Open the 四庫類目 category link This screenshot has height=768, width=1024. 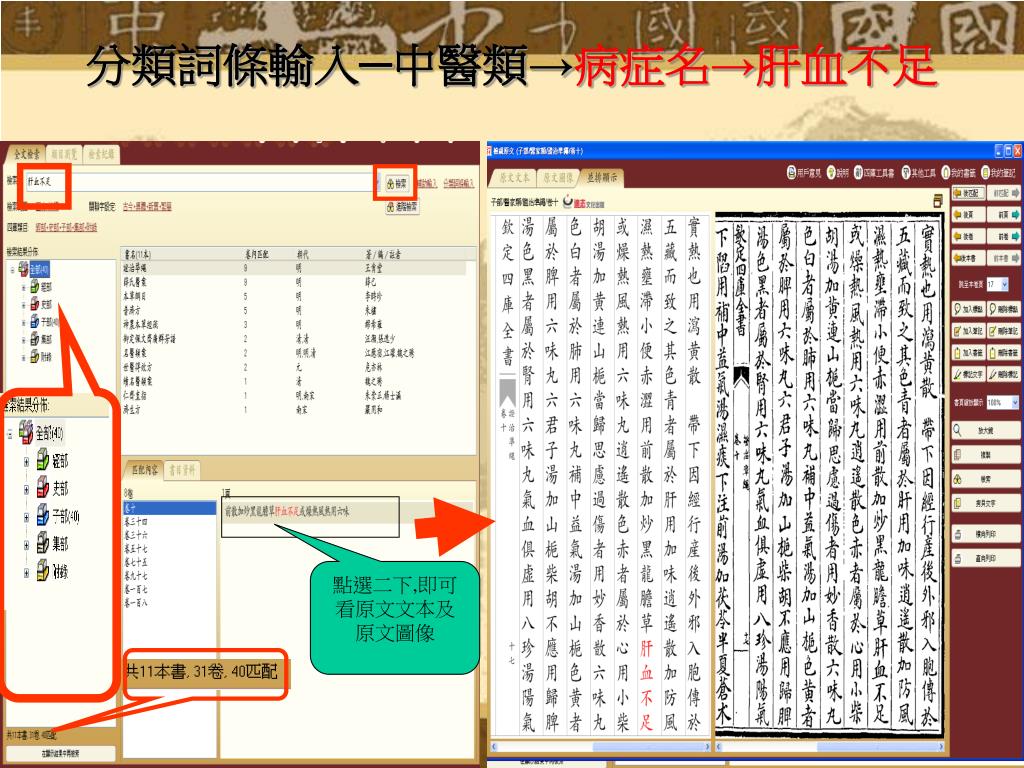pyautogui.click(x=66, y=227)
